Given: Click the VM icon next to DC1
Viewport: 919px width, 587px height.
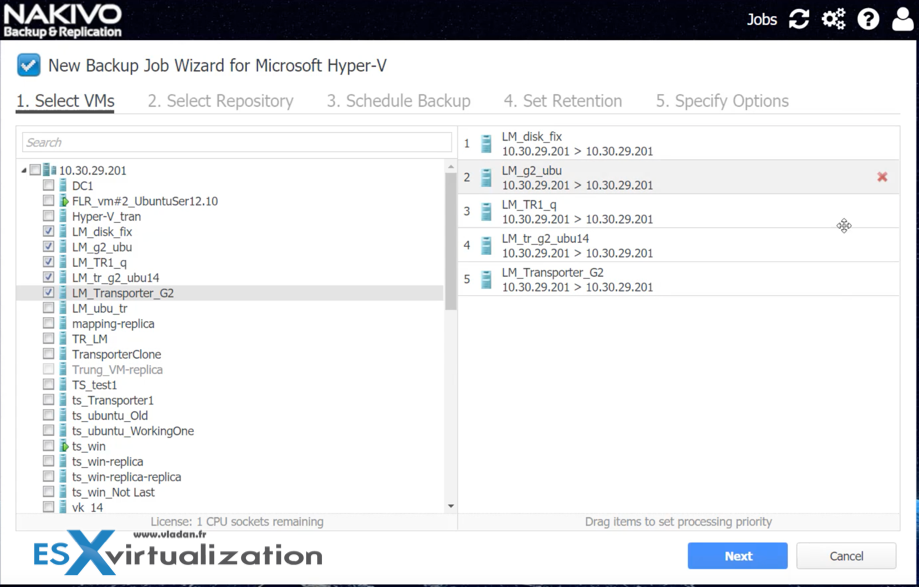Looking at the screenshot, I should click(x=63, y=186).
